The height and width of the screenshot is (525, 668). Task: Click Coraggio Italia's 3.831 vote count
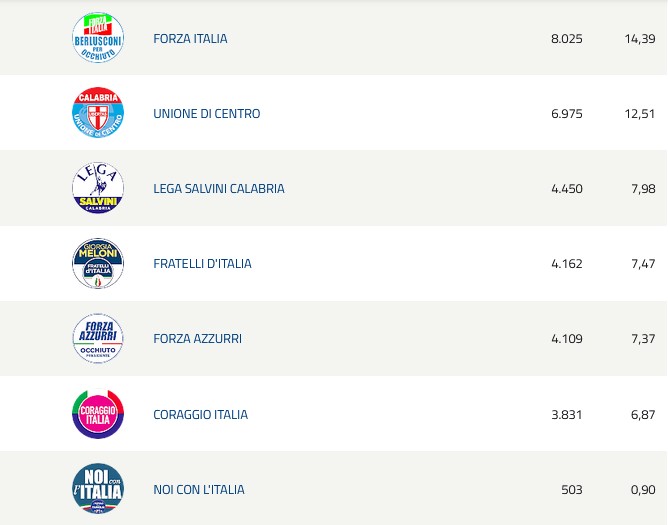click(x=566, y=415)
